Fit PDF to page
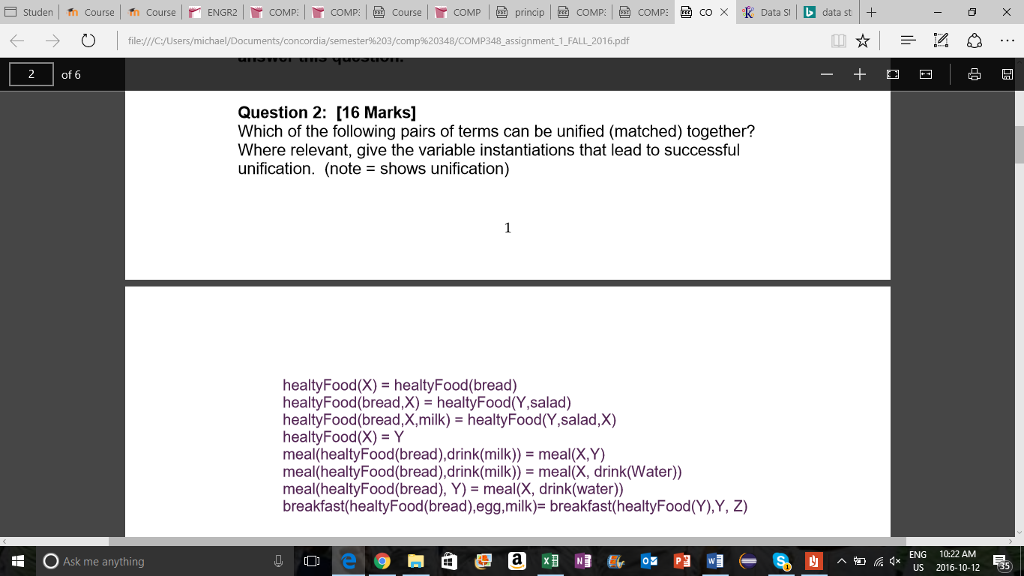1024x576 pixels. (x=893, y=74)
